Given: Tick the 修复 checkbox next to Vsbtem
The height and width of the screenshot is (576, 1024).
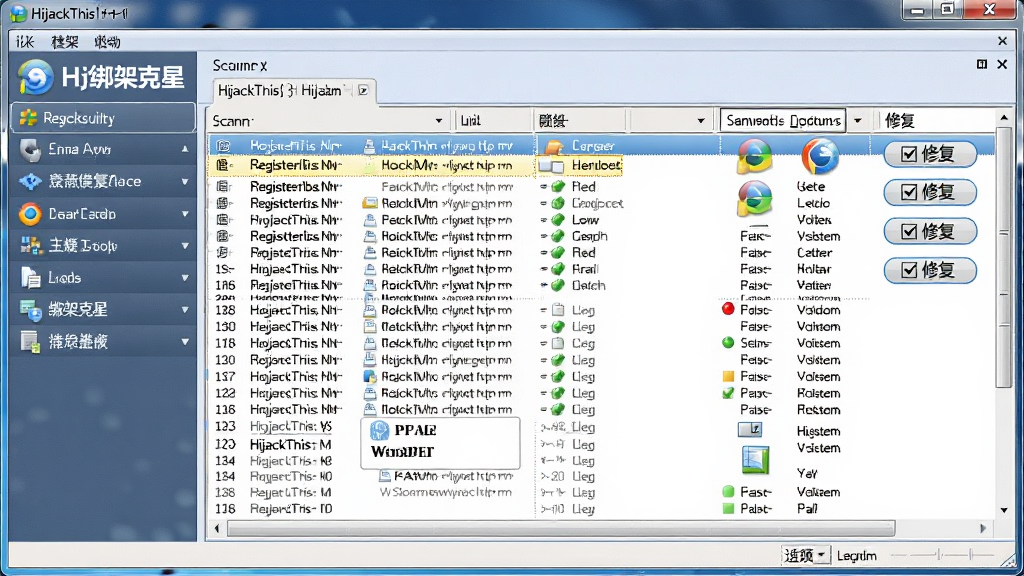Looking at the screenshot, I should pos(909,231).
